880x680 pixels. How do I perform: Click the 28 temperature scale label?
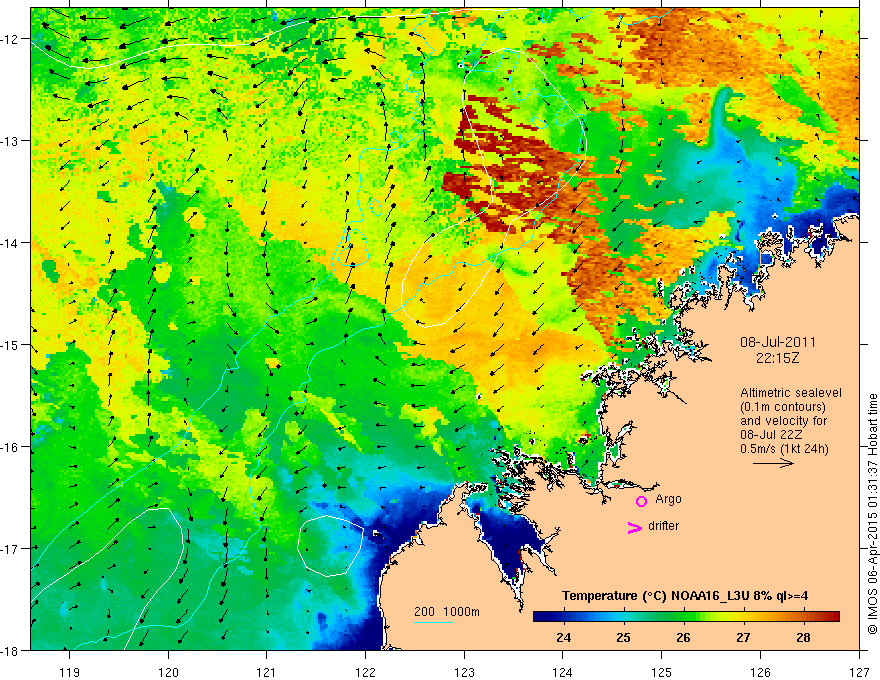pos(803,637)
